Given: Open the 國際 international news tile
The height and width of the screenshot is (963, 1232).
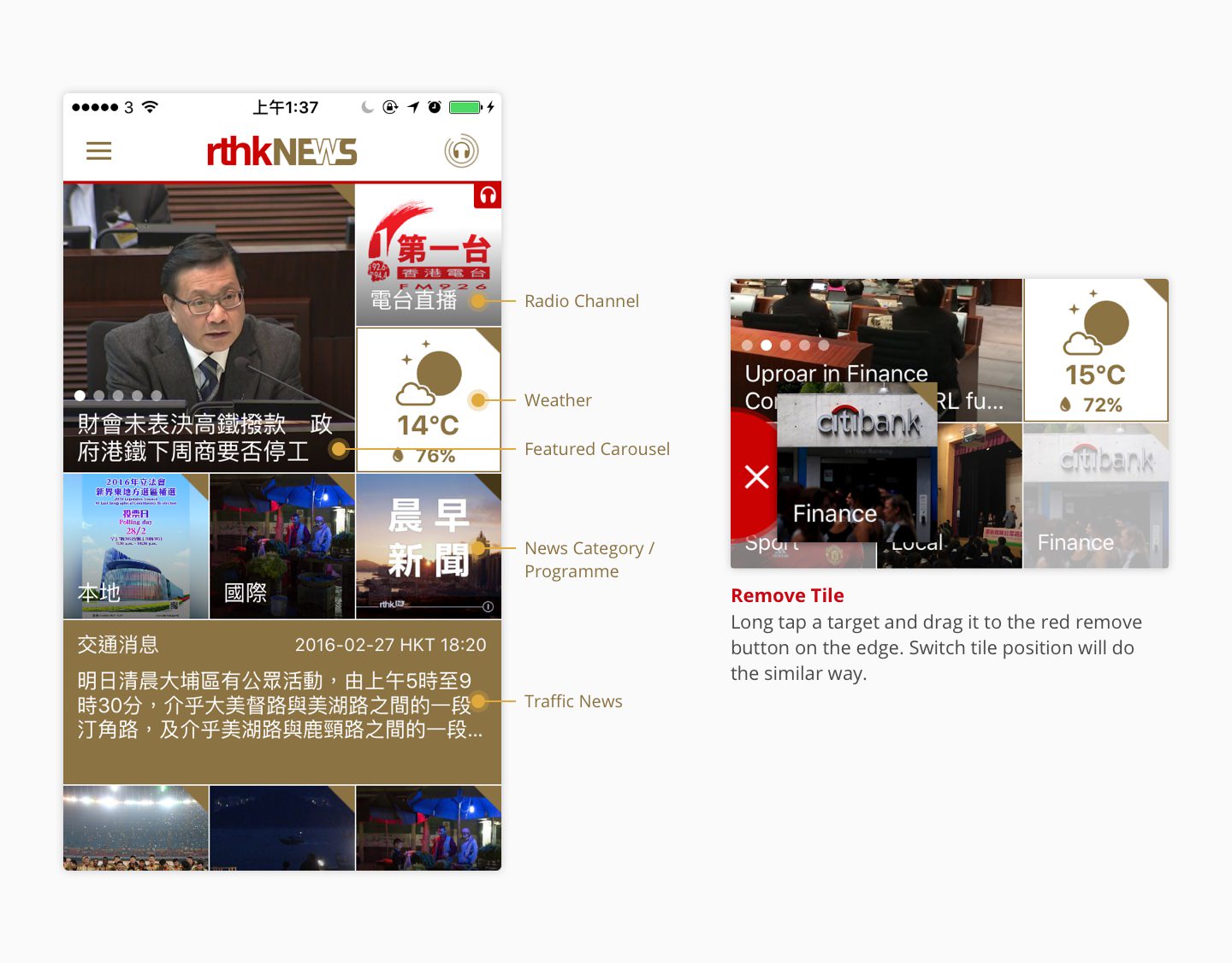Looking at the screenshot, I should 281,546.
